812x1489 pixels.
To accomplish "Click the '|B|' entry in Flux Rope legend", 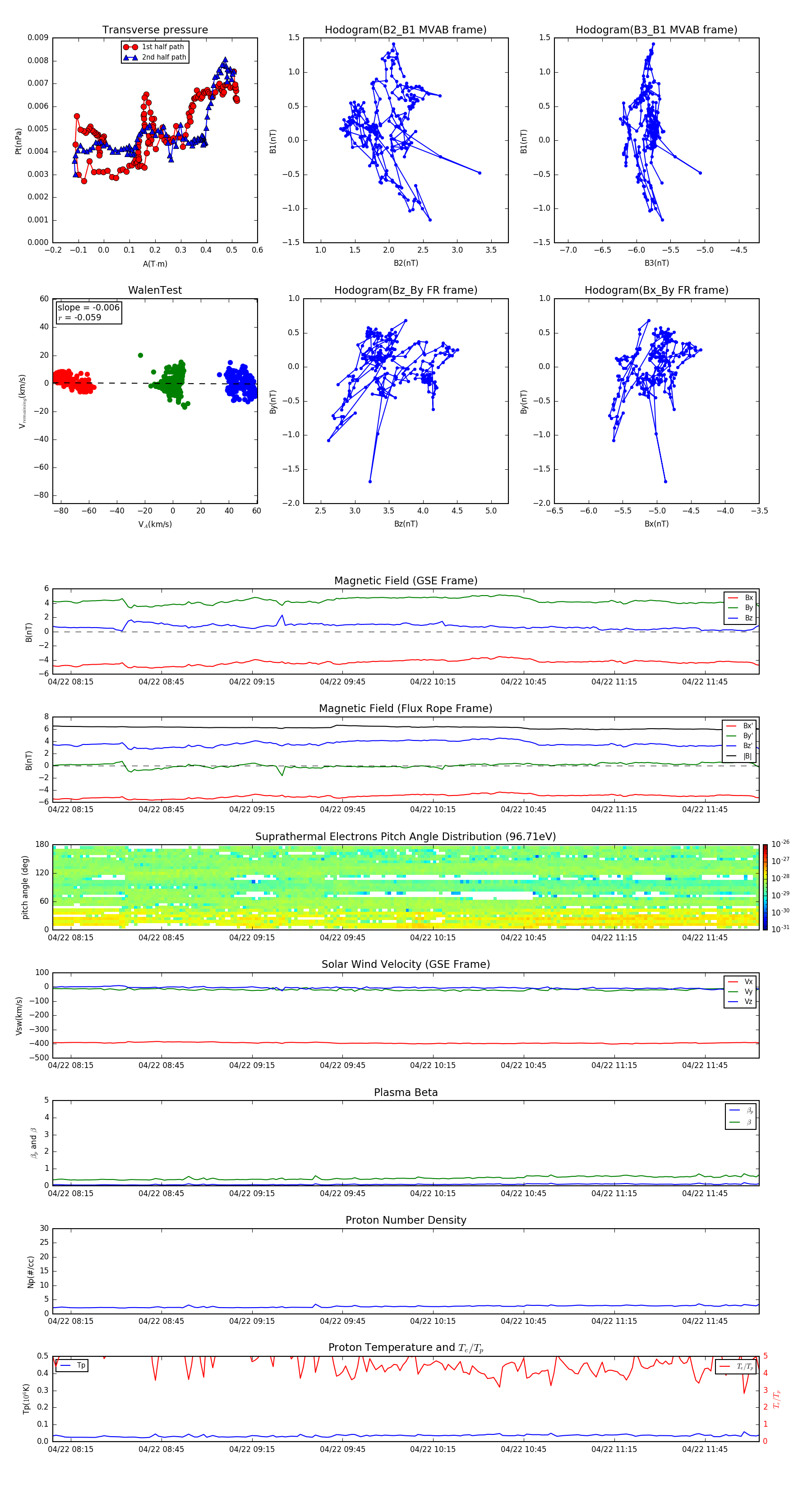I will click(740, 756).
